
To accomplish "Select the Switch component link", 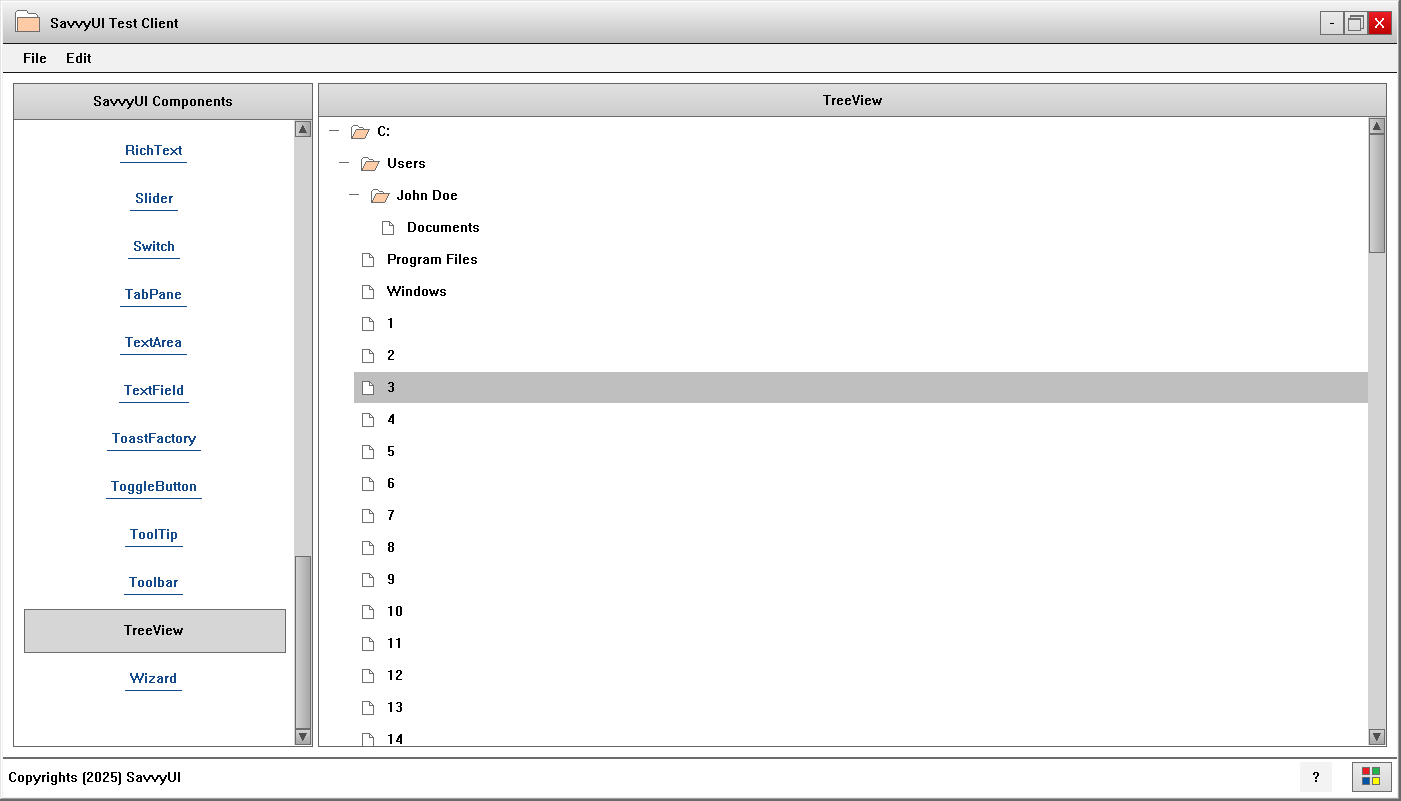I will click(x=154, y=246).
